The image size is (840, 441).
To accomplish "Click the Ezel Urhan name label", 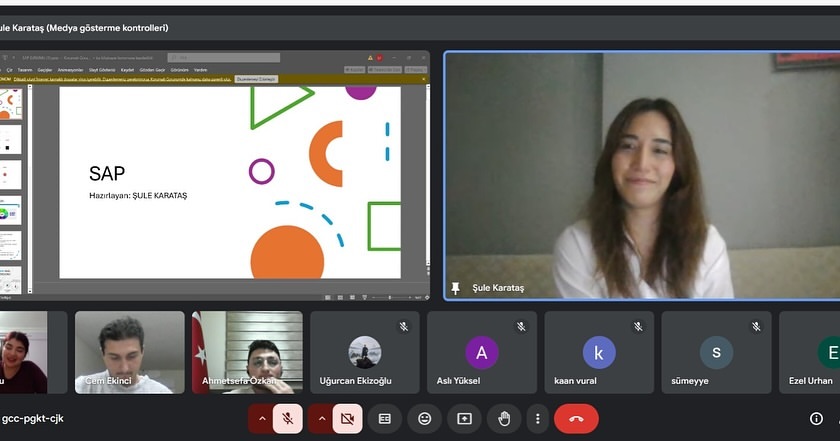I will click(811, 381).
